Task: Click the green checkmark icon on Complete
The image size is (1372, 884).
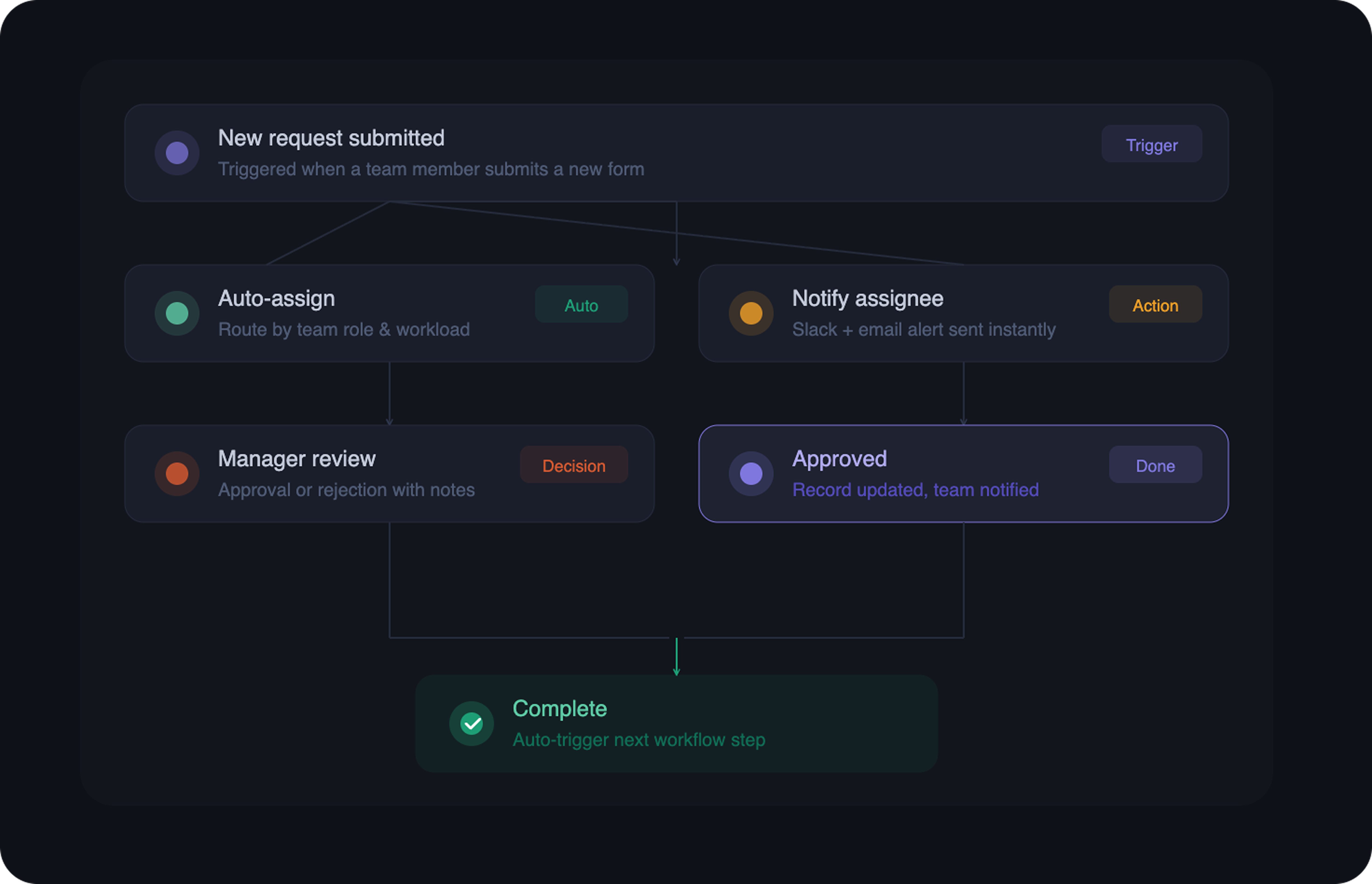Action: 471,724
